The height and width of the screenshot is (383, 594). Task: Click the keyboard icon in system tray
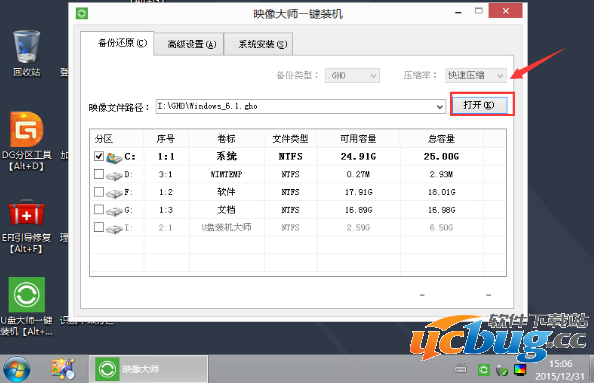point(460,368)
